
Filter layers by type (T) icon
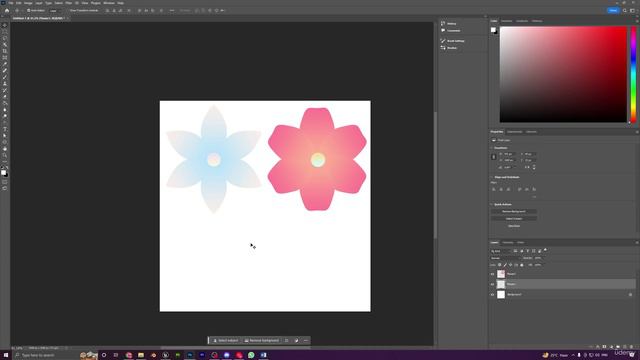pyautogui.click(x=527, y=251)
